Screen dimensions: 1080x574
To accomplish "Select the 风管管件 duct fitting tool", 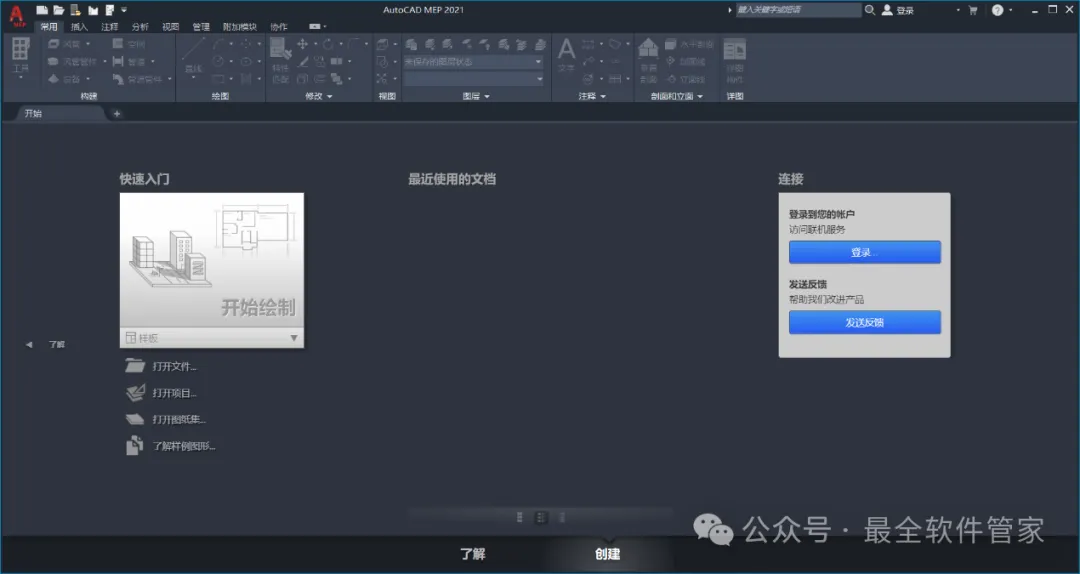I will pyautogui.click(x=74, y=62).
